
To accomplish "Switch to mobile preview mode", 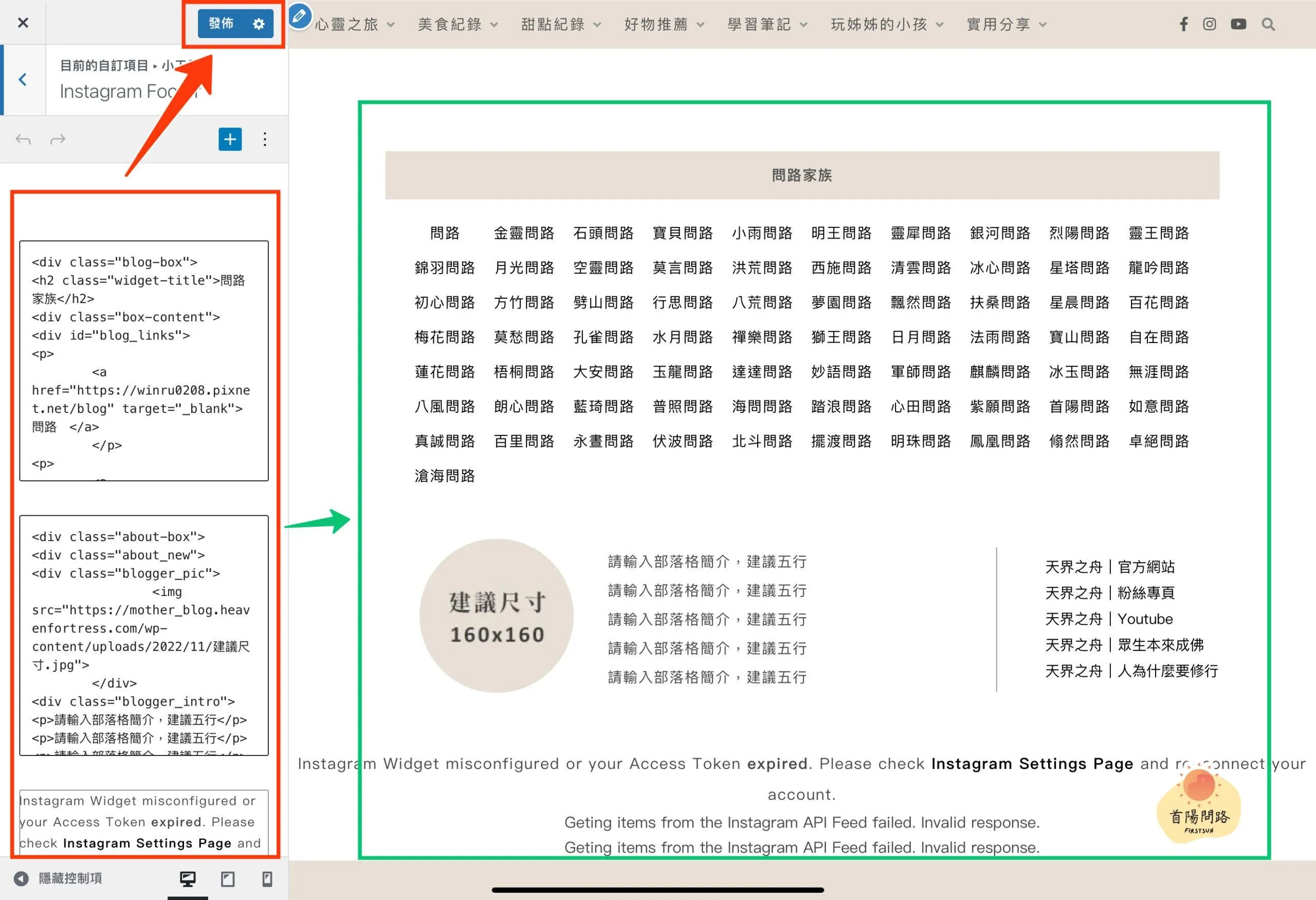I will [267, 878].
